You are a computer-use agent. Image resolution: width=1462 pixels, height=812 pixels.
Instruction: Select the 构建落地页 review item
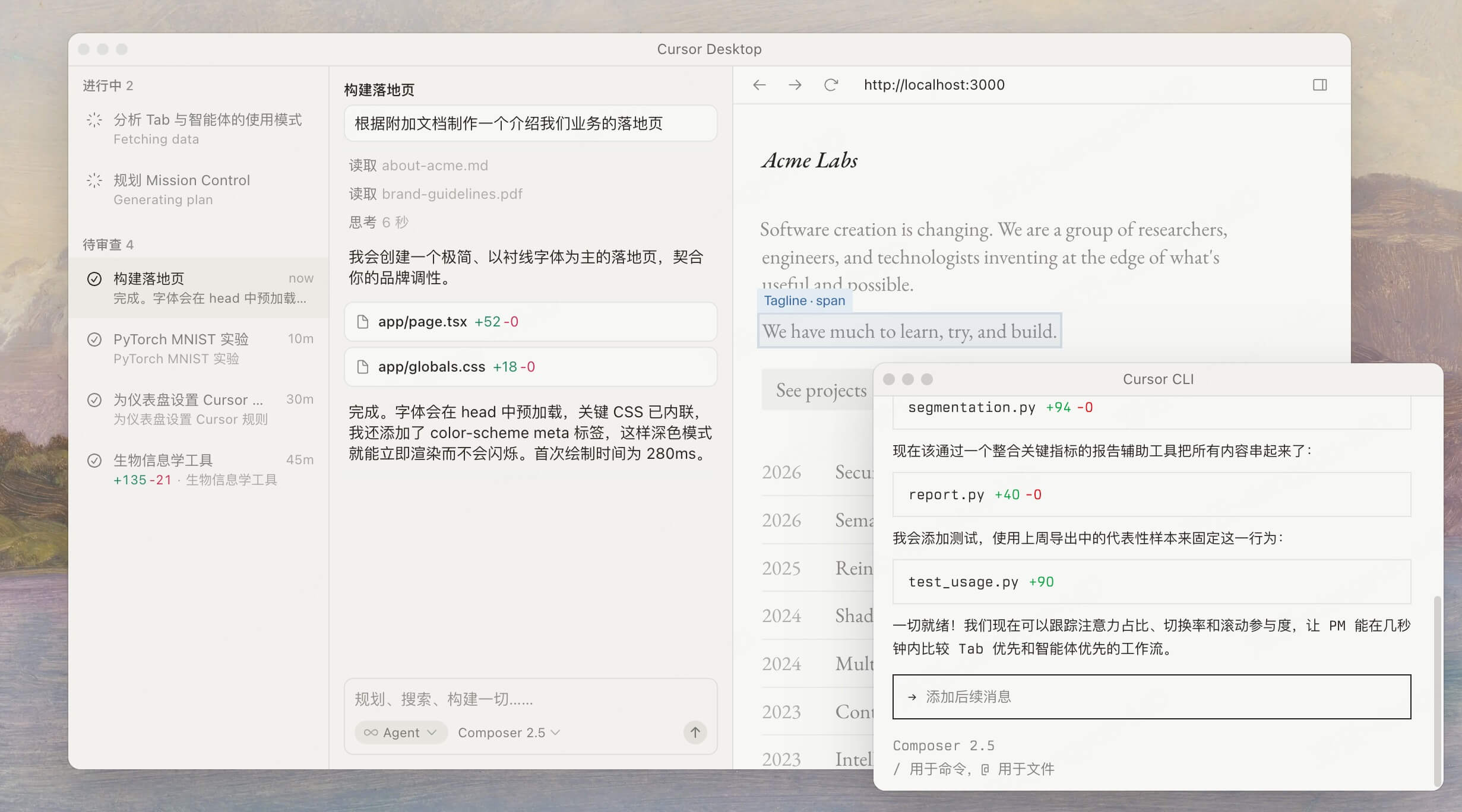tap(198, 288)
